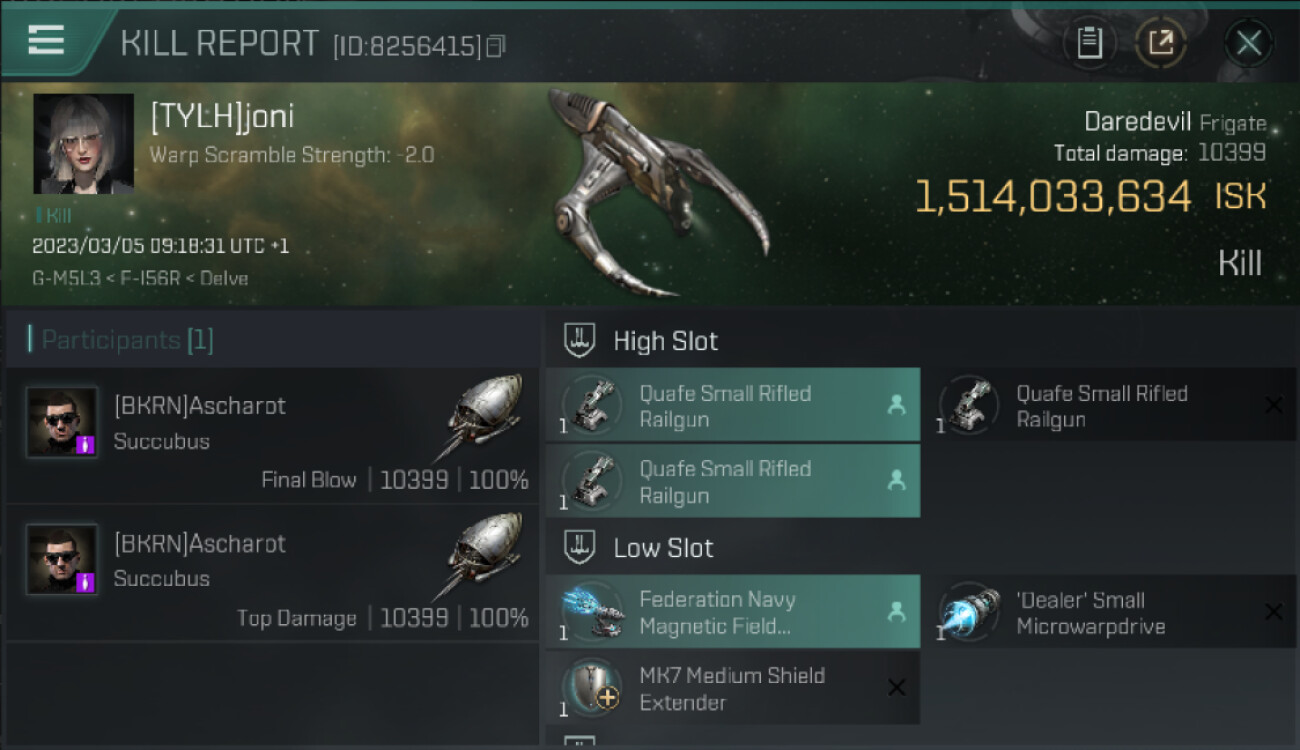
Task: Select the Federation Navy Magnetic Field item
Action: pyautogui.click(x=733, y=612)
